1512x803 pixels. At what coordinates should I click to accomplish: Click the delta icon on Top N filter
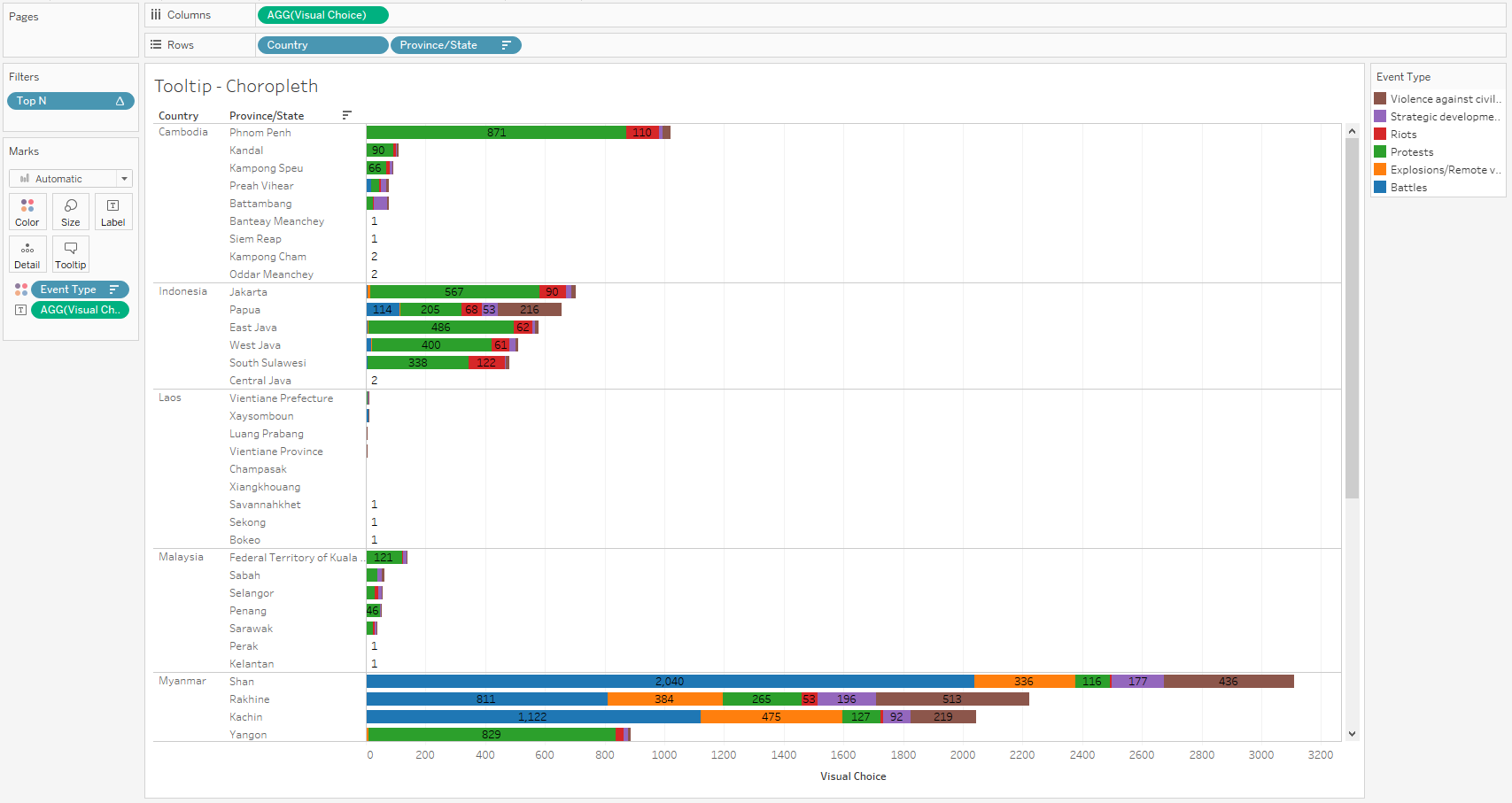point(120,101)
